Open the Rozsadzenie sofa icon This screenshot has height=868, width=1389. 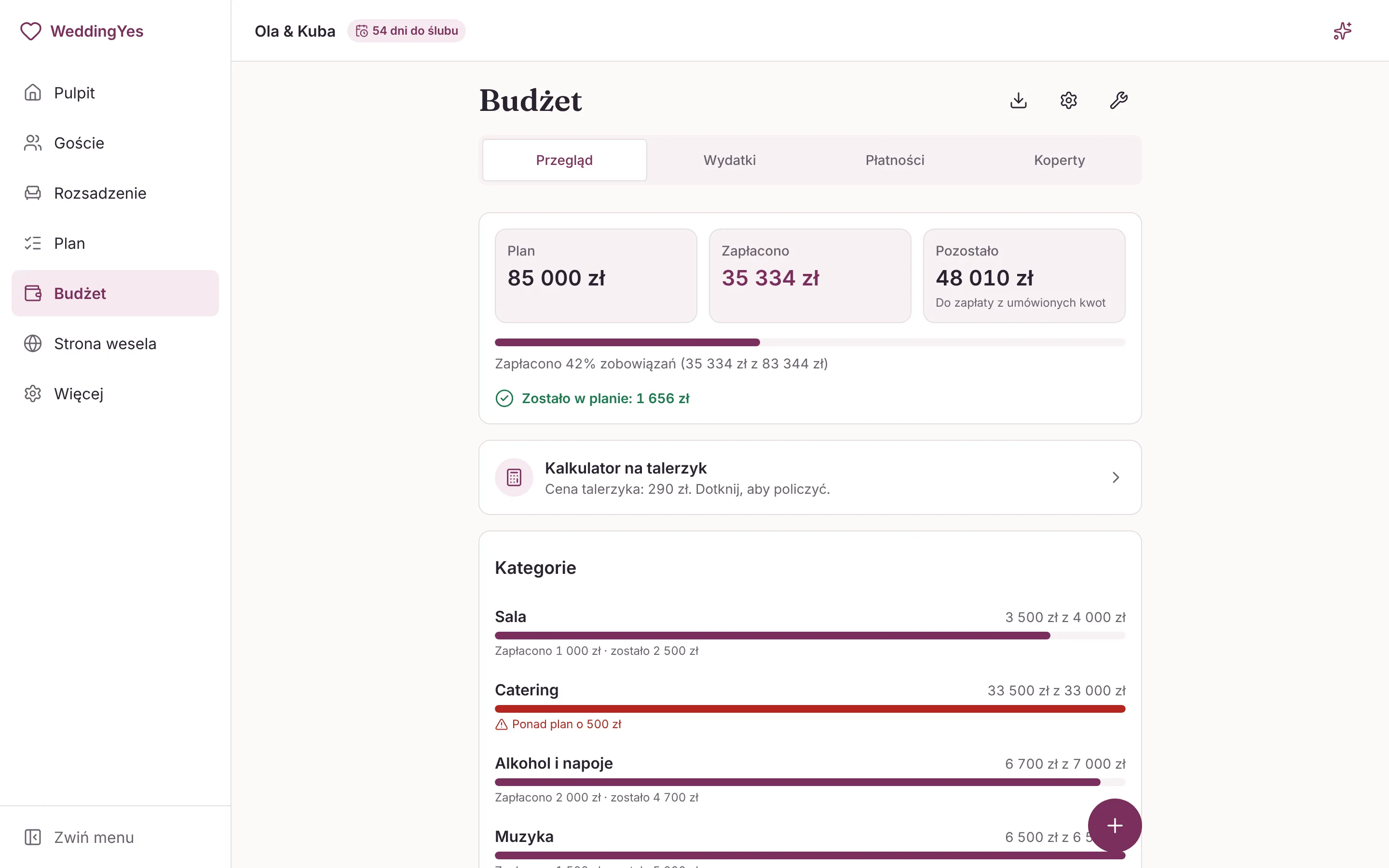33,193
